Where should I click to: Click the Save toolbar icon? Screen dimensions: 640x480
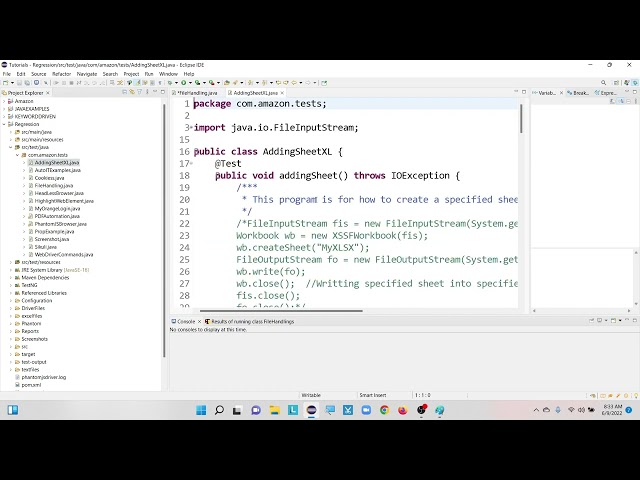(x=19, y=83)
